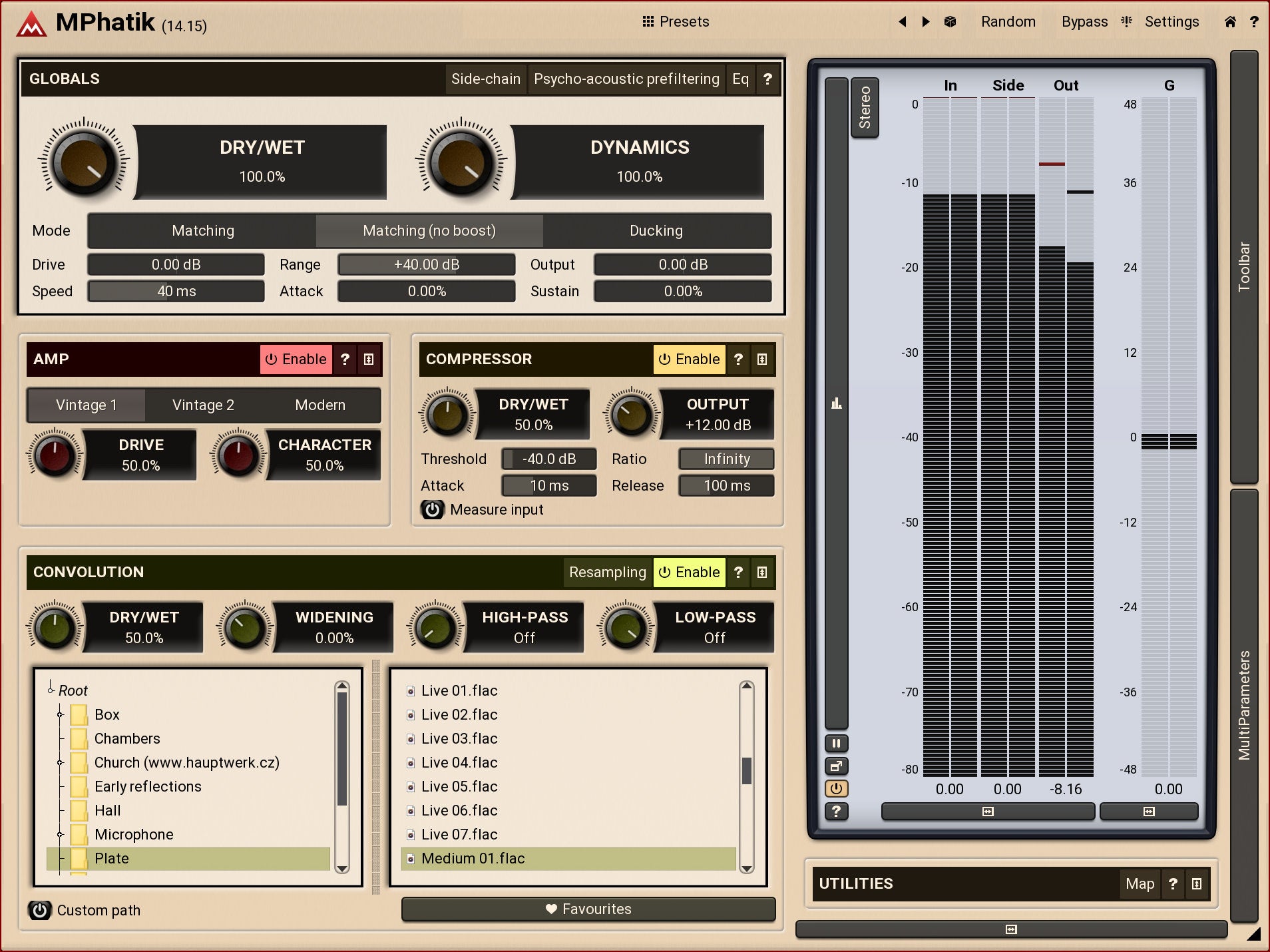Toggle Measure input power button
Screen dimensions: 1270x952
tap(433, 510)
